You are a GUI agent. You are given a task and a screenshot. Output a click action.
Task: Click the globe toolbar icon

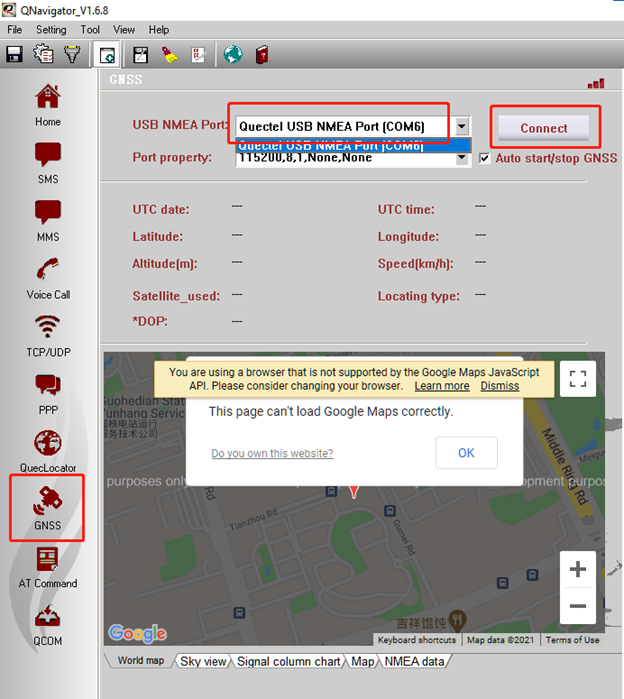tap(233, 54)
